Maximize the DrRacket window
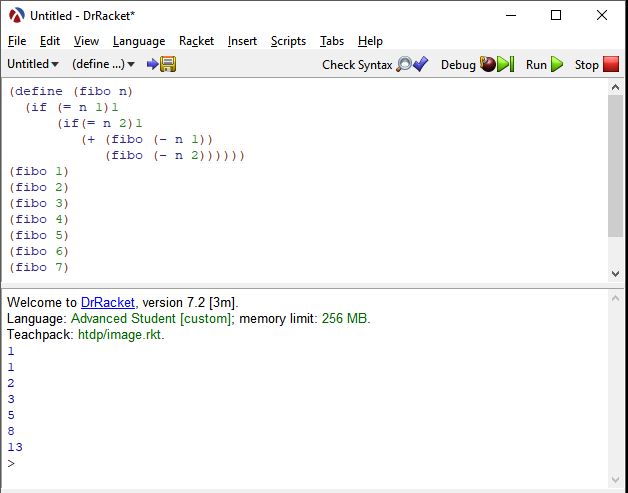The width and height of the screenshot is (628, 493). (556, 16)
